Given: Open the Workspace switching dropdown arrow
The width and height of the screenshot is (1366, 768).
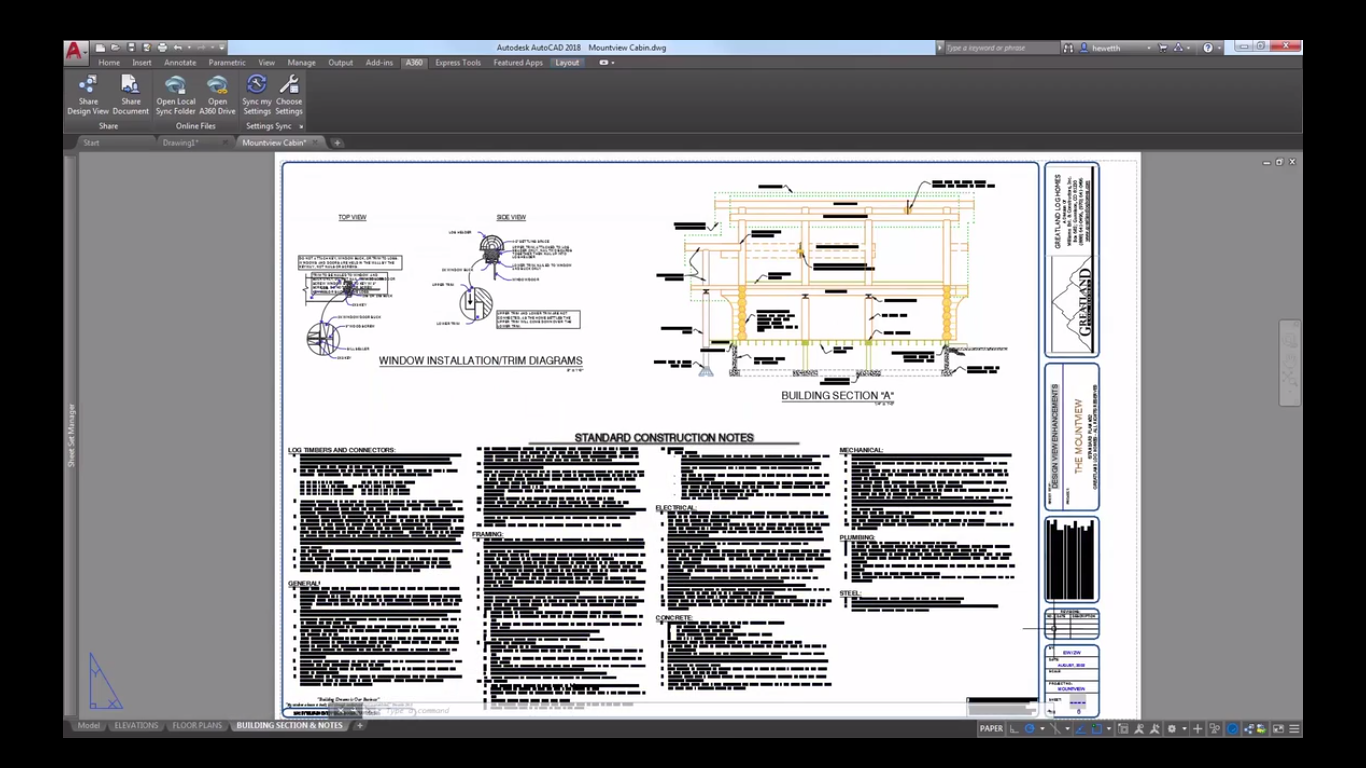Looking at the screenshot, I should [x=1184, y=729].
